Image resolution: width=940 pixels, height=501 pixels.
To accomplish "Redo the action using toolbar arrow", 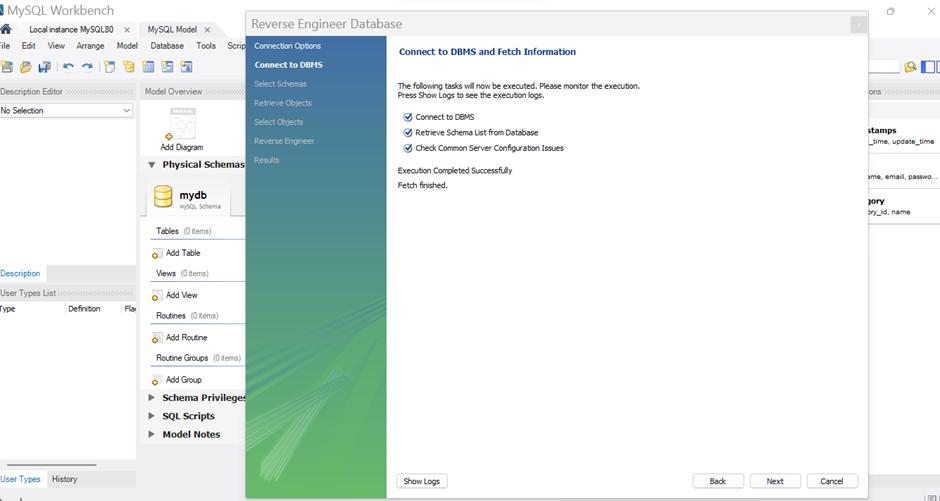I will pos(88,67).
